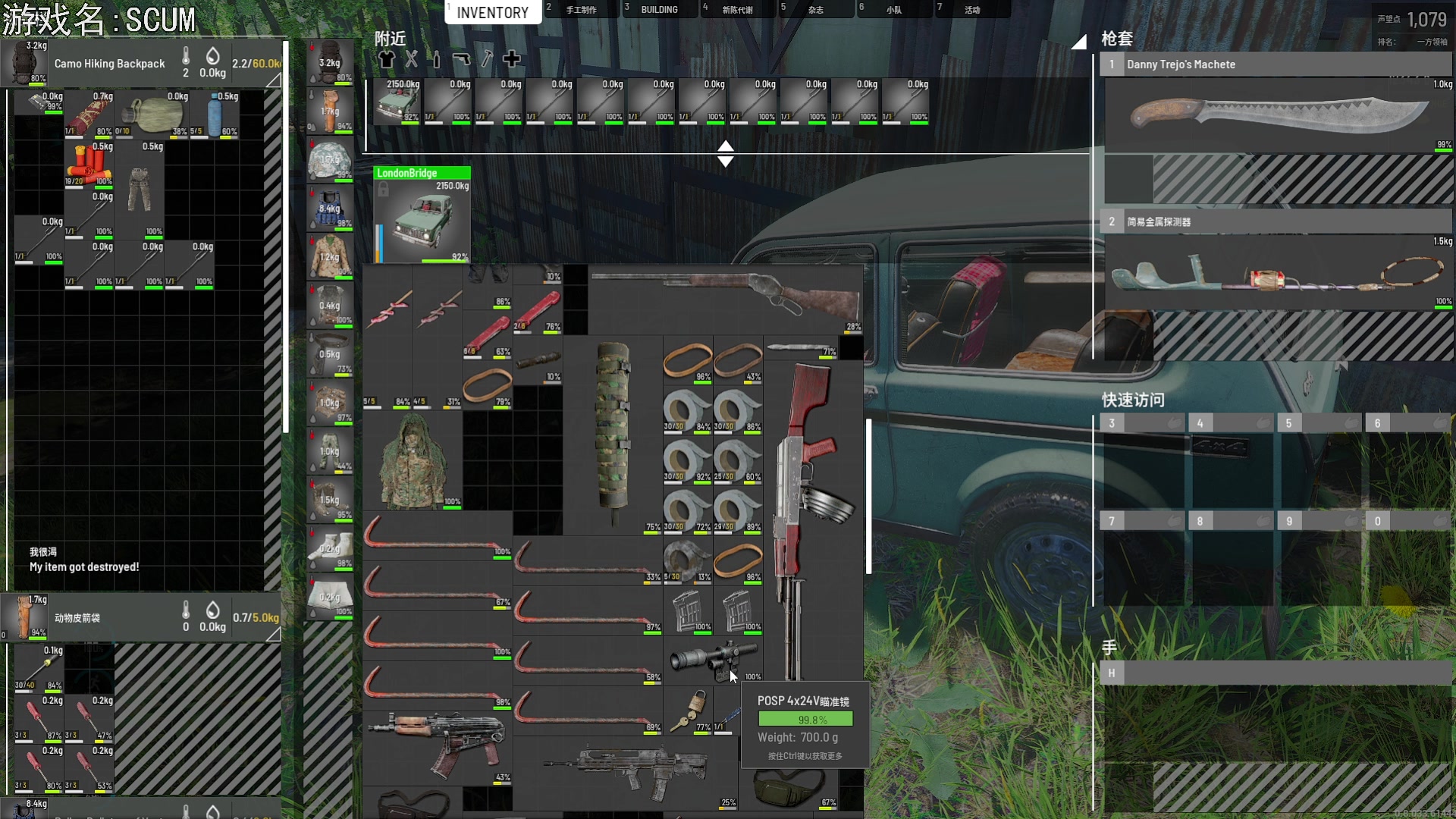Collapse the animal skin quiver container

coord(274,634)
